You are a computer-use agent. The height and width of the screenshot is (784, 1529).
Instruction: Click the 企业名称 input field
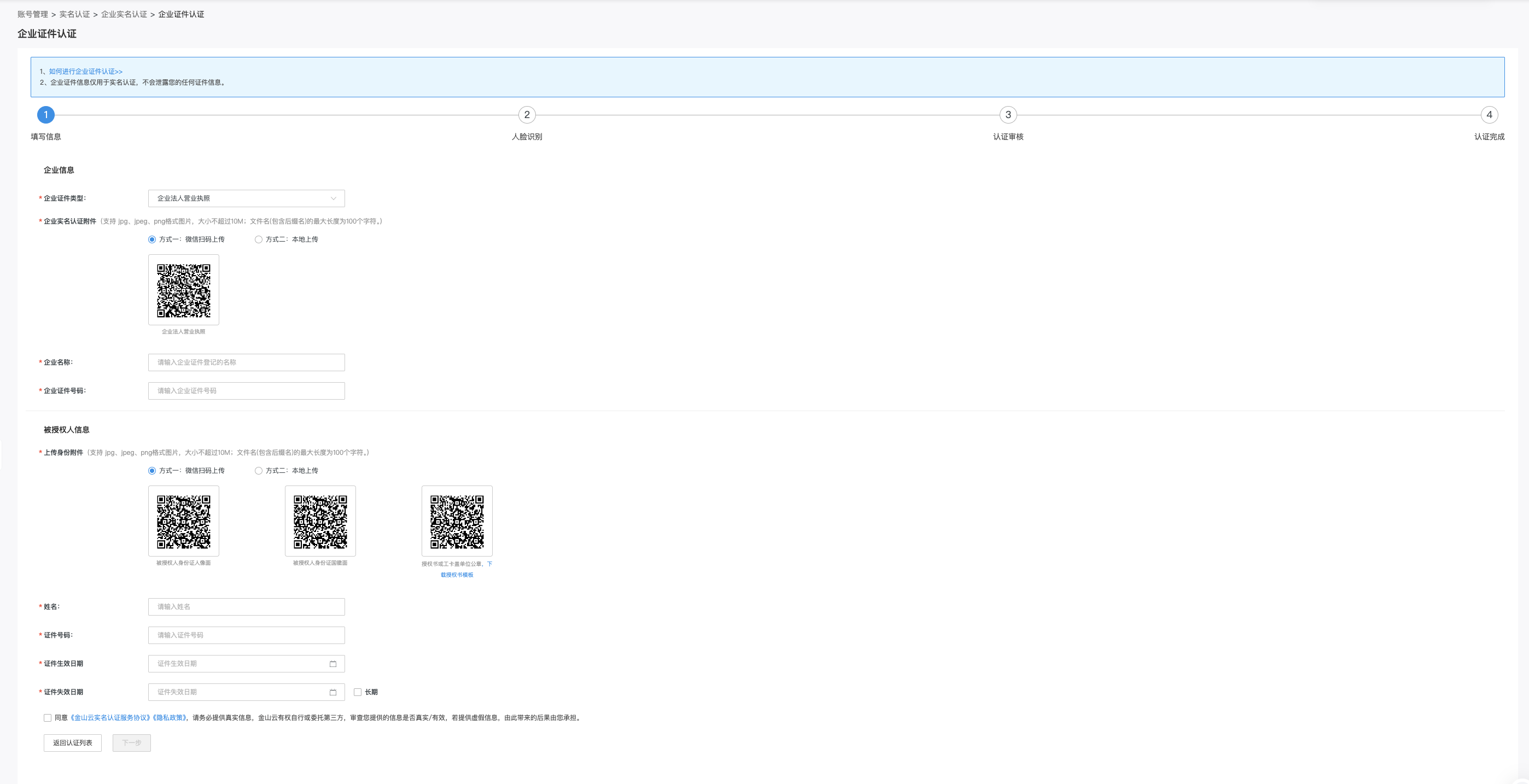(x=246, y=362)
